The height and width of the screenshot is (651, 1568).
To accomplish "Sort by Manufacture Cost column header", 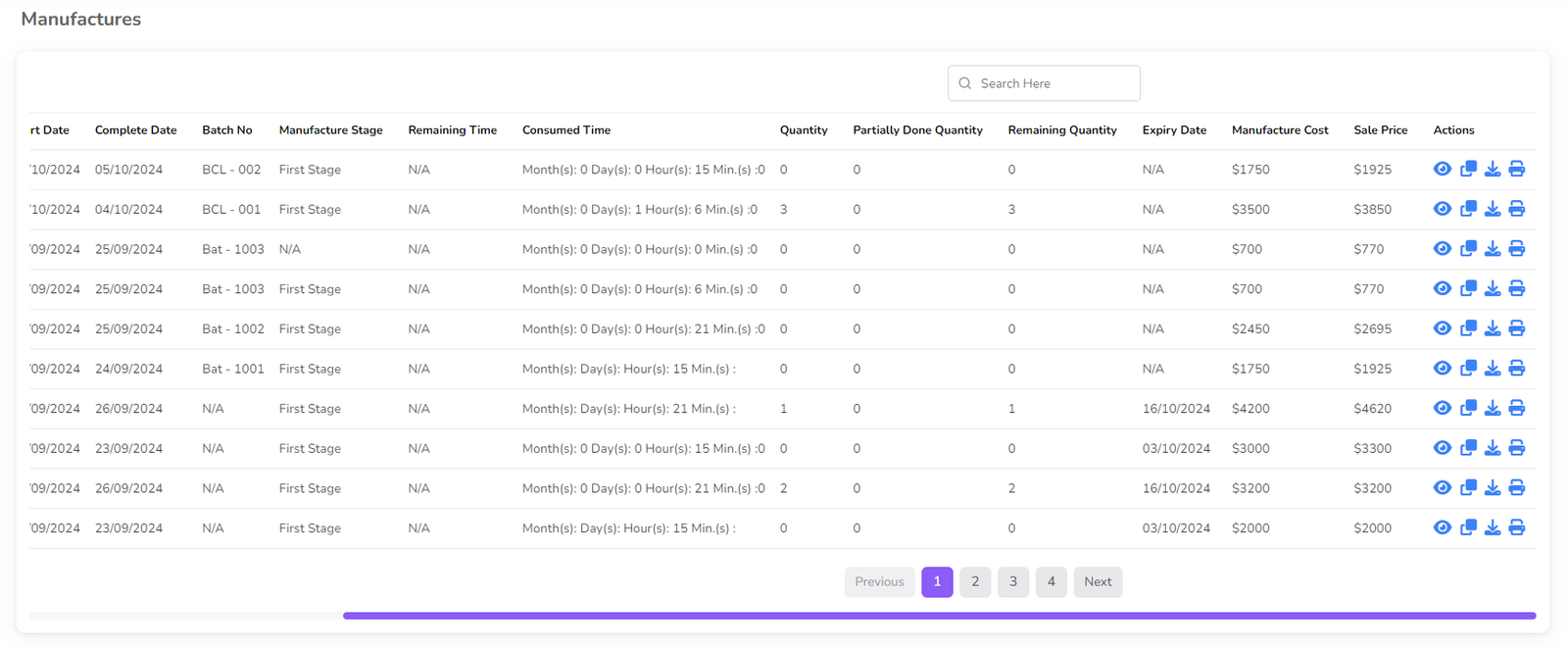I will (x=1280, y=130).
